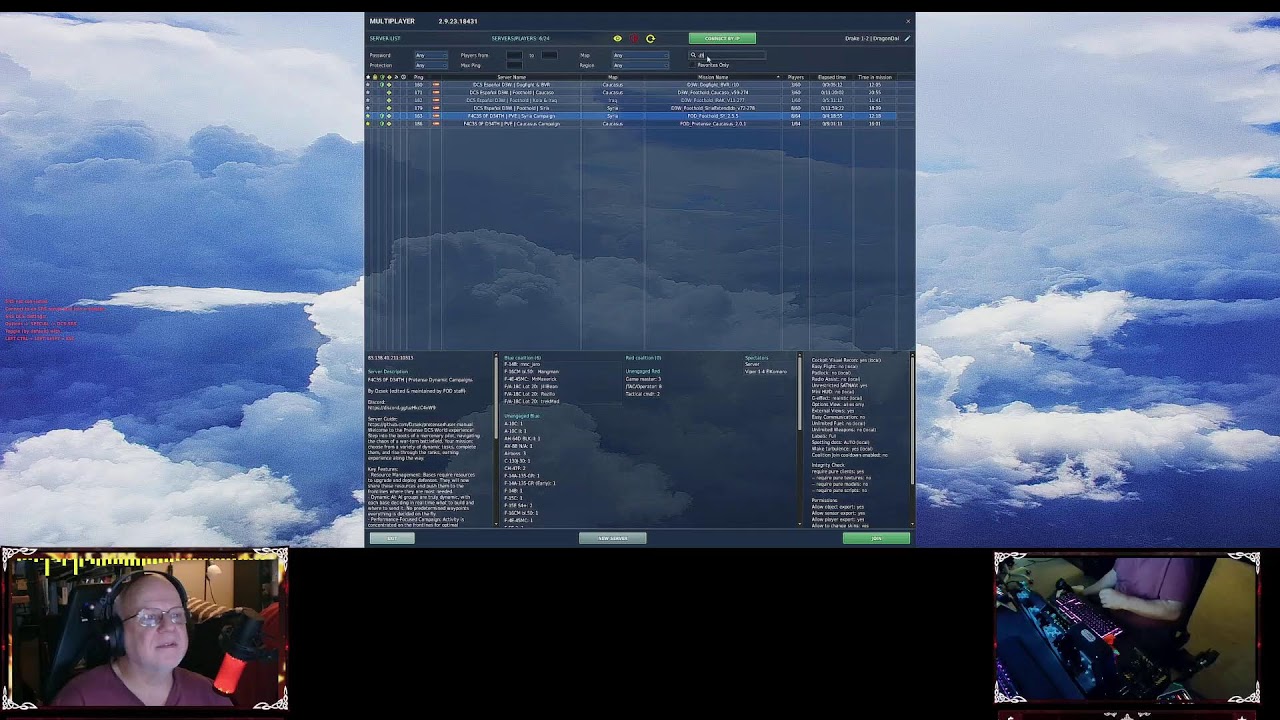Select the DCS Español Foothold Siria row
This screenshot has width=1280, height=720.
coord(639,108)
